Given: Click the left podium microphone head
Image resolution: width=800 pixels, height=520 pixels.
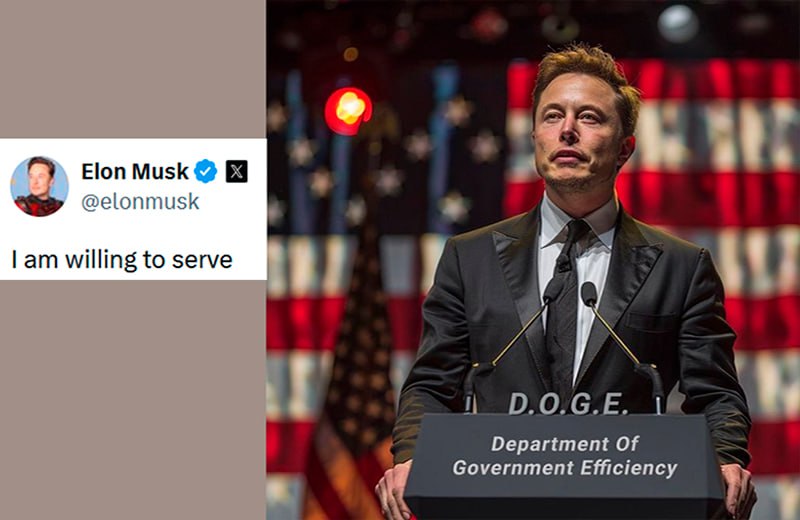Looking at the screenshot, I should click(553, 291).
